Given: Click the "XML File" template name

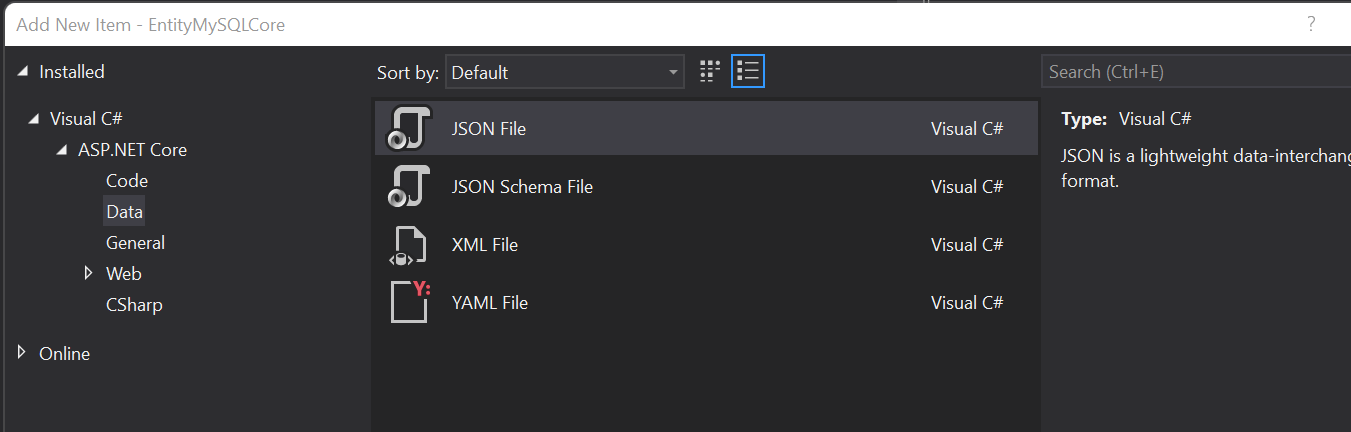Looking at the screenshot, I should [485, 245].
